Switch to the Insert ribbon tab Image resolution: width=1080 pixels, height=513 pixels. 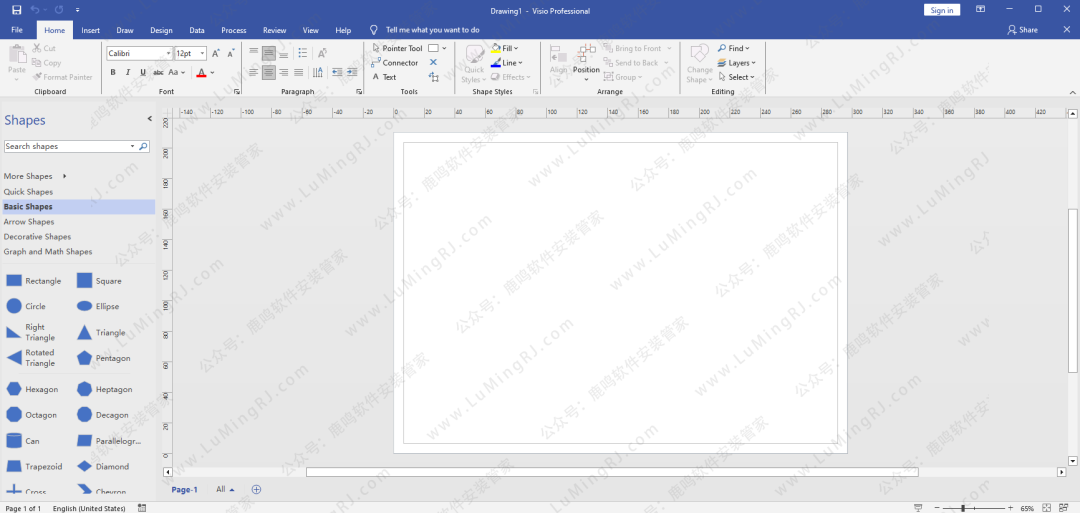90,30
